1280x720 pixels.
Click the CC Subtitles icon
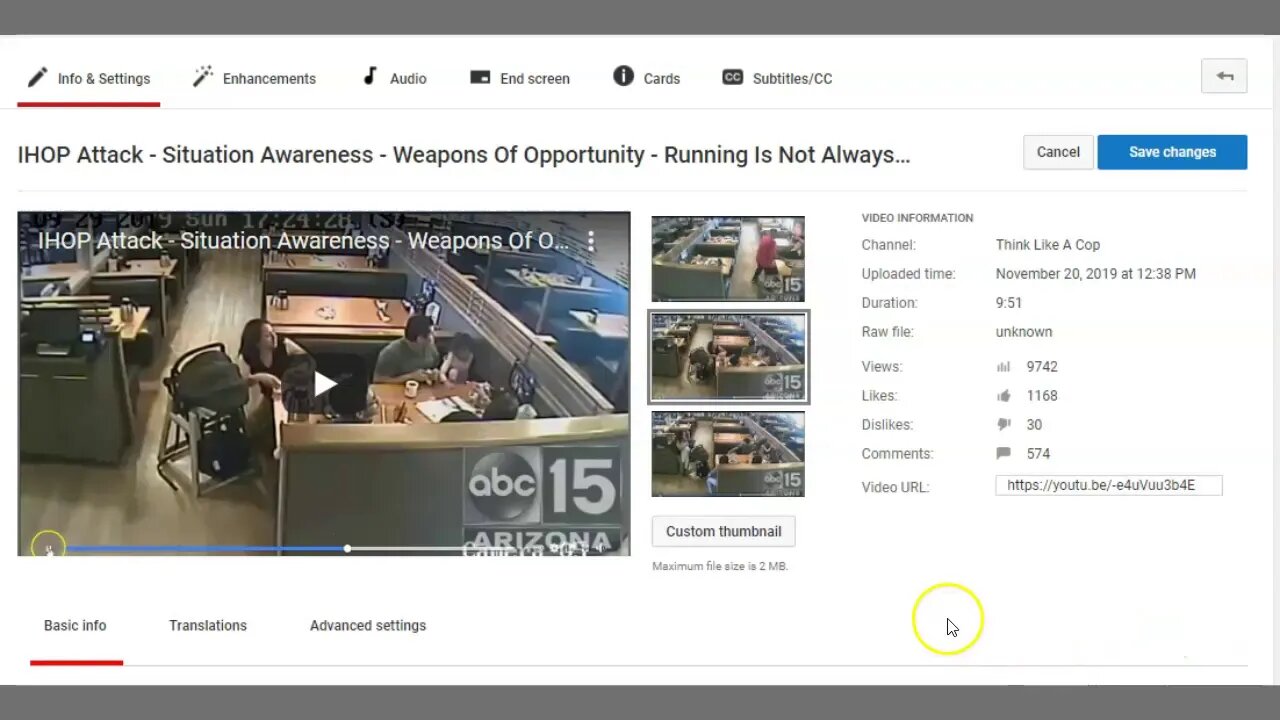click(733, 77)
